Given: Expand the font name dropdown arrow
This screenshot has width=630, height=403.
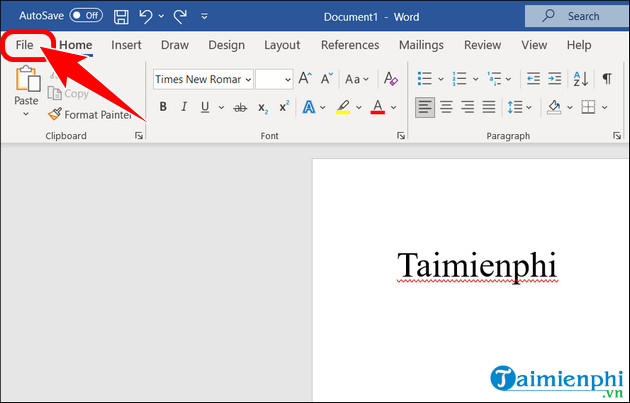Looking at the screenshot, I should tap(248, 80).
